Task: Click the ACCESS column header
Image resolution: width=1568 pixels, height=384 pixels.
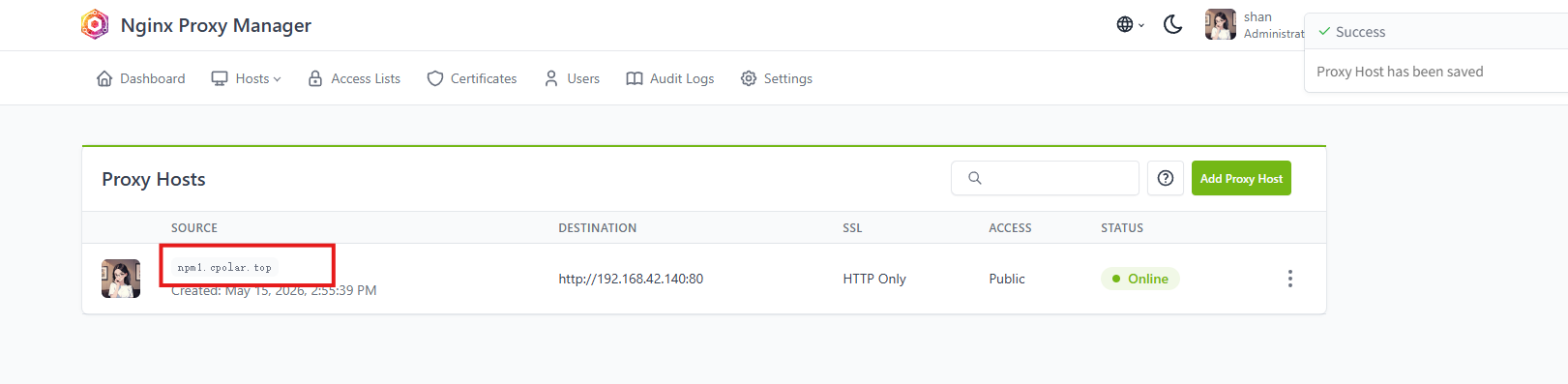Action: click(1010, 228)
